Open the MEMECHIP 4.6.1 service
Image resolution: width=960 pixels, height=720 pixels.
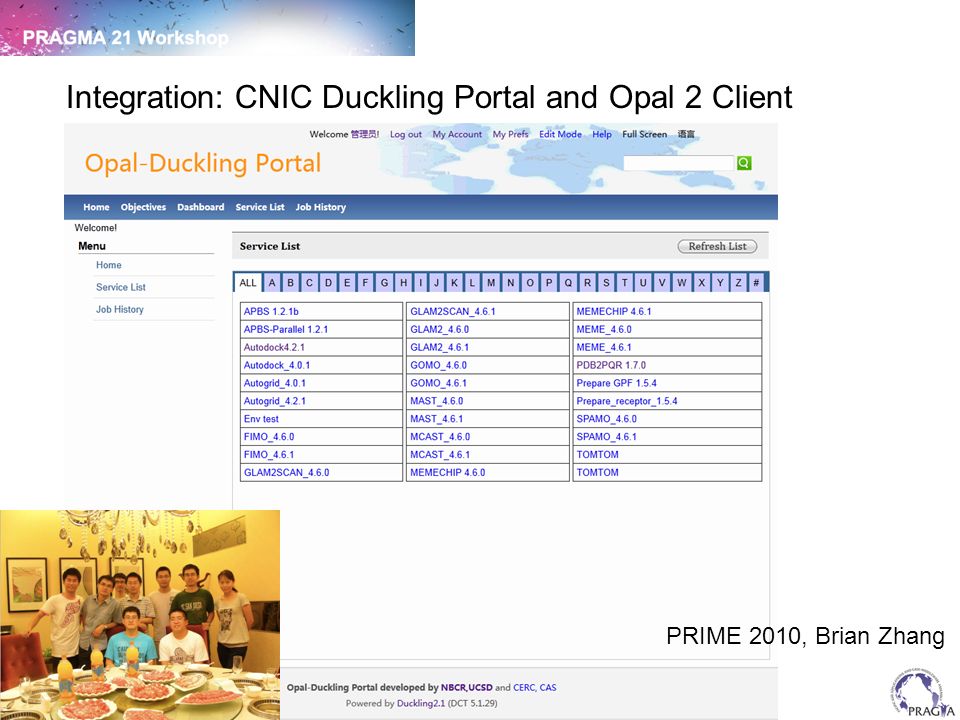pos(614,311)
